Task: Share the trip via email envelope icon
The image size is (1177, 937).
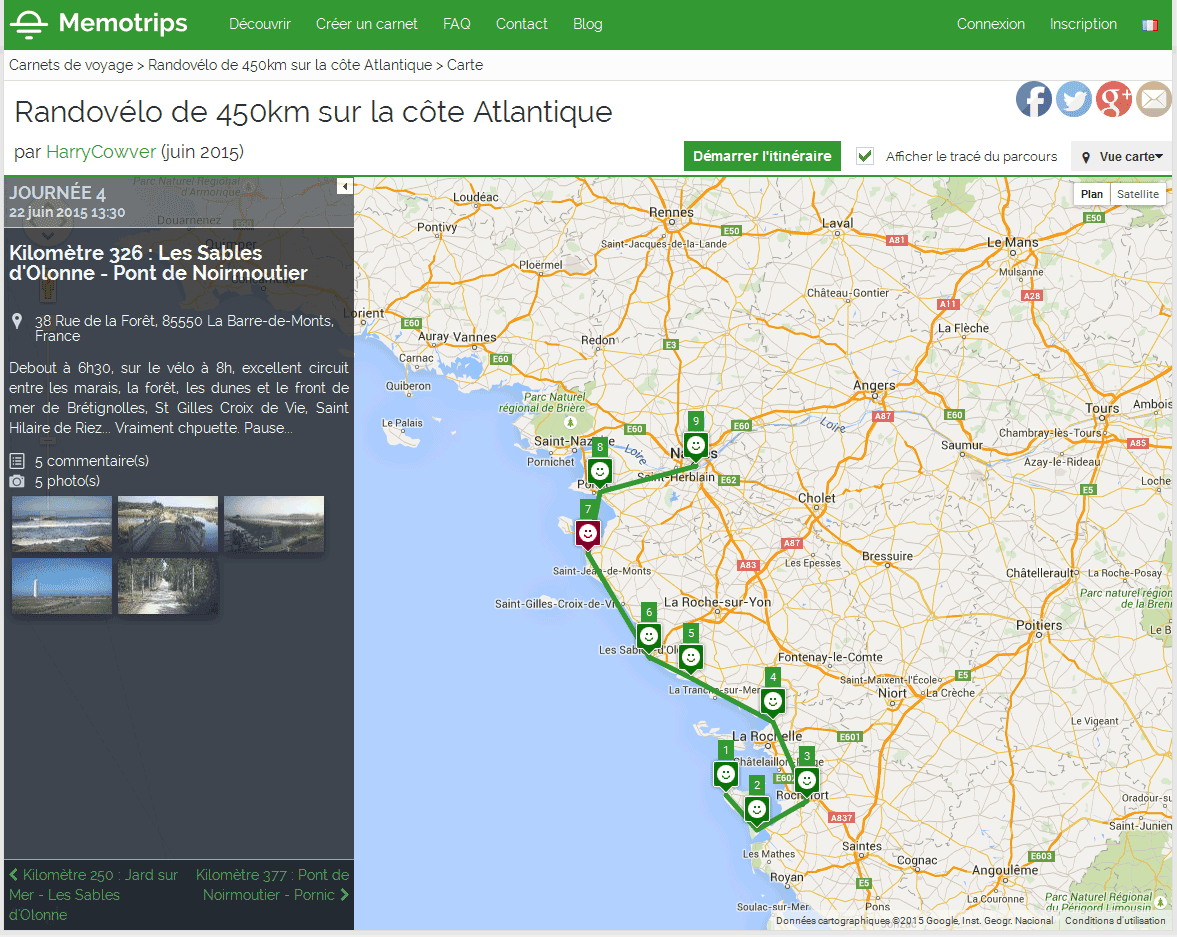Action: 1154,99
